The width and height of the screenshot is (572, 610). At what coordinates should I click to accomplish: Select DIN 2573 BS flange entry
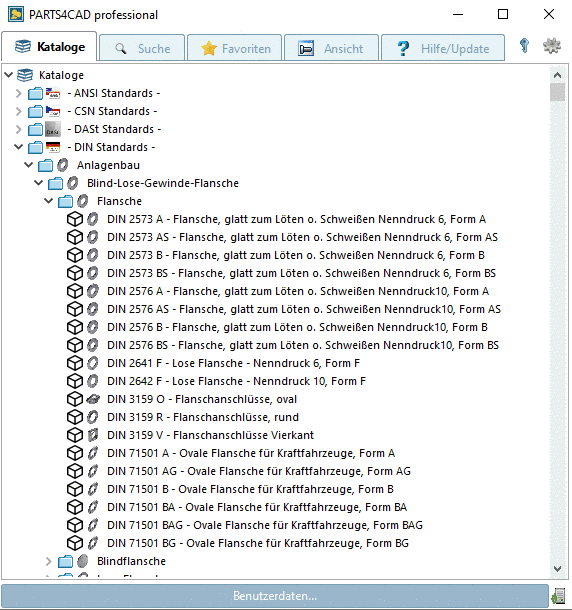[x=301, y=273]
